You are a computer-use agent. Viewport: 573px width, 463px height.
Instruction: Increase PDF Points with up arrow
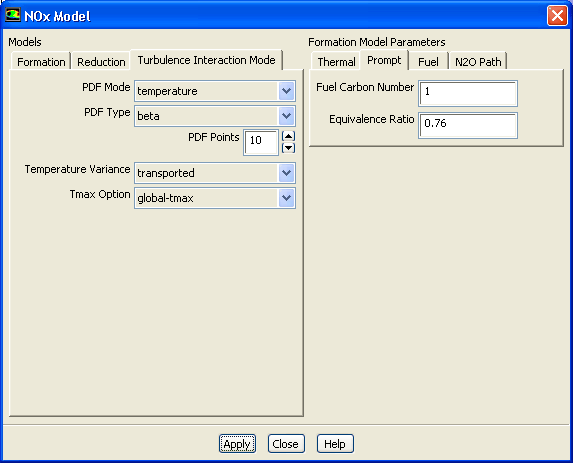coord(288,136)
